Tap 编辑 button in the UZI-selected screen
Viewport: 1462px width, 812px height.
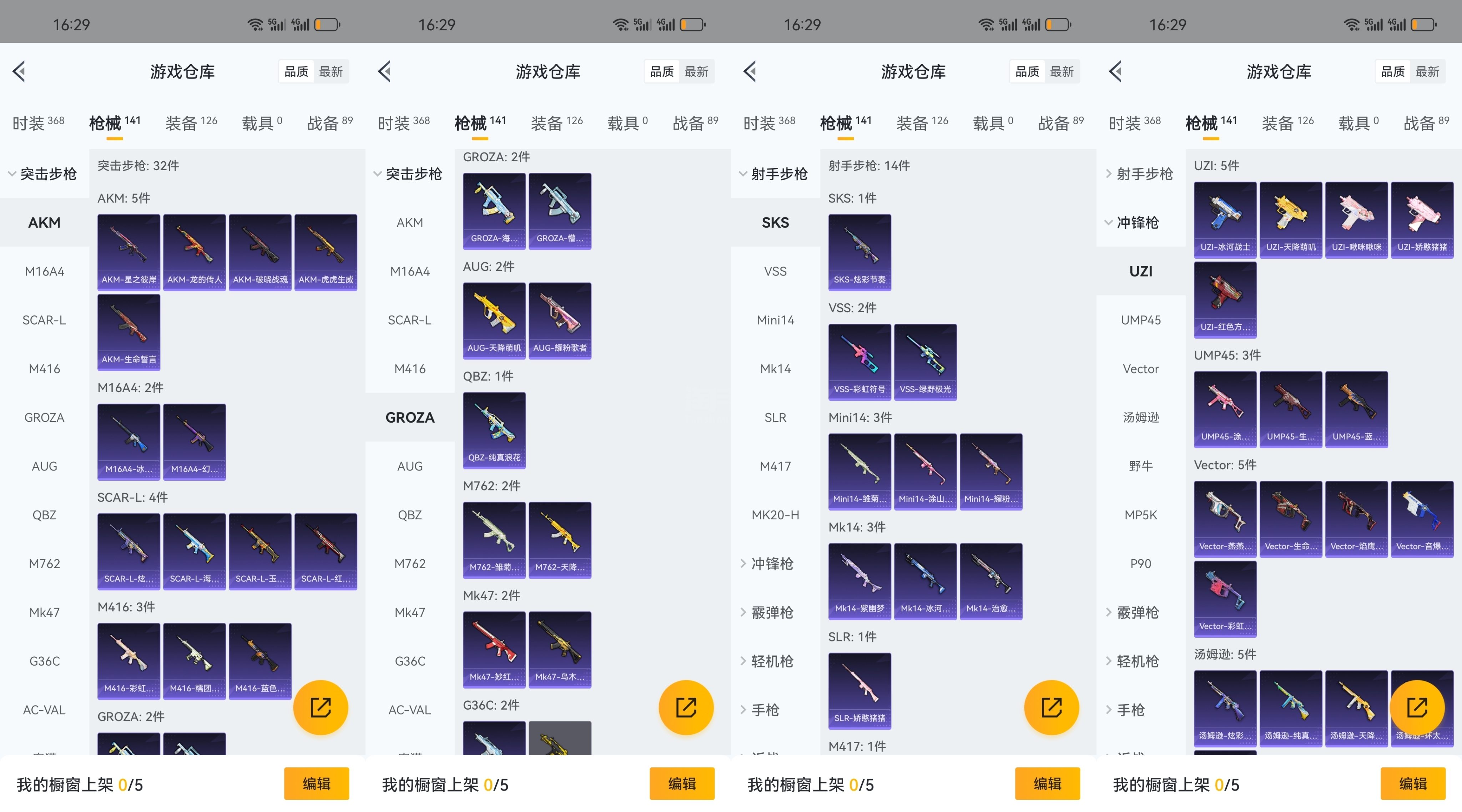(x=1413, y=784)
